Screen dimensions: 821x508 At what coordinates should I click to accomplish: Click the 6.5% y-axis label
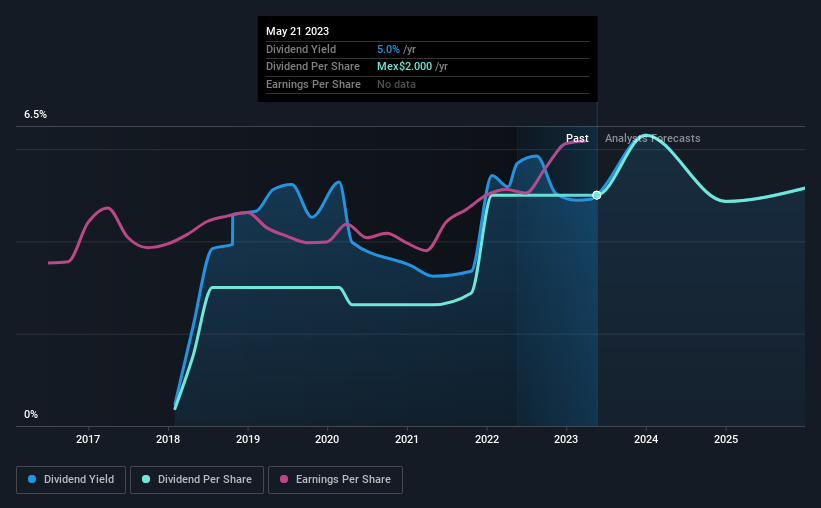36,115
